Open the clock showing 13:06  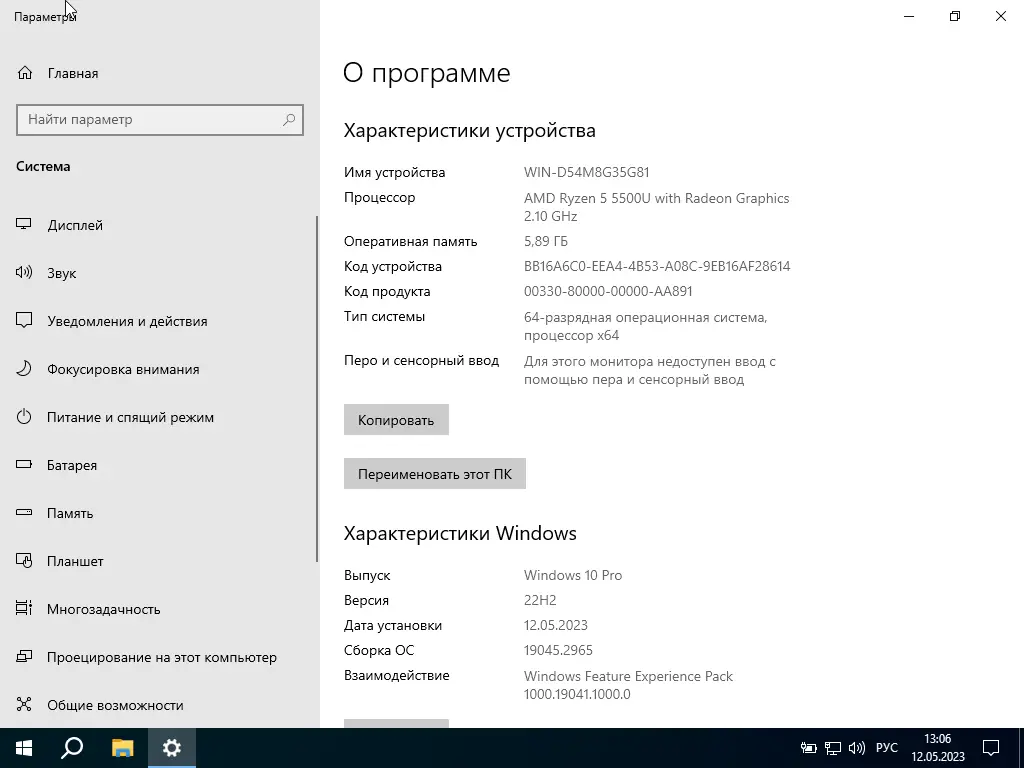click(938, 748)
